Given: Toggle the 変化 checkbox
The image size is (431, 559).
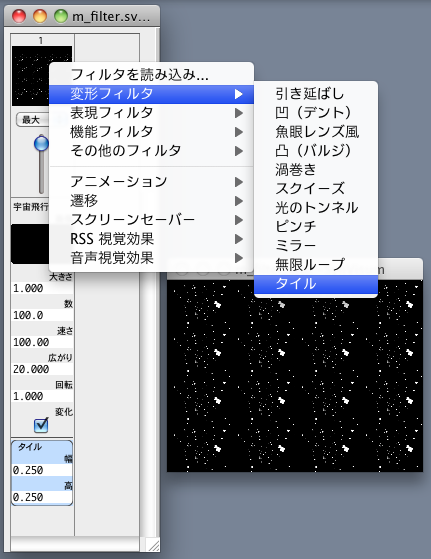Looking at the screenshot, I should 41,425.
